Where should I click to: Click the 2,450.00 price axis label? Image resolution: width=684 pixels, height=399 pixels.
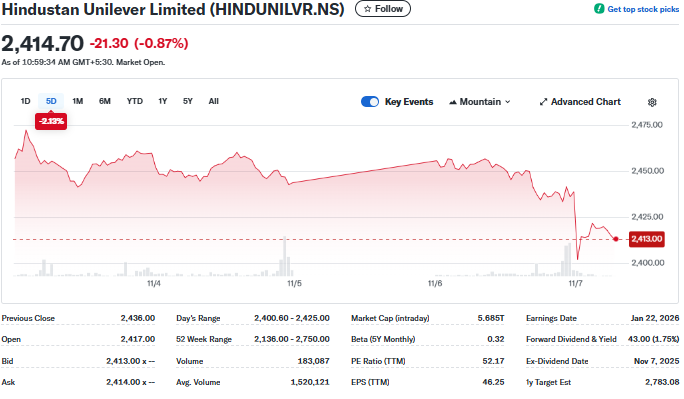(x=647, y=171)
